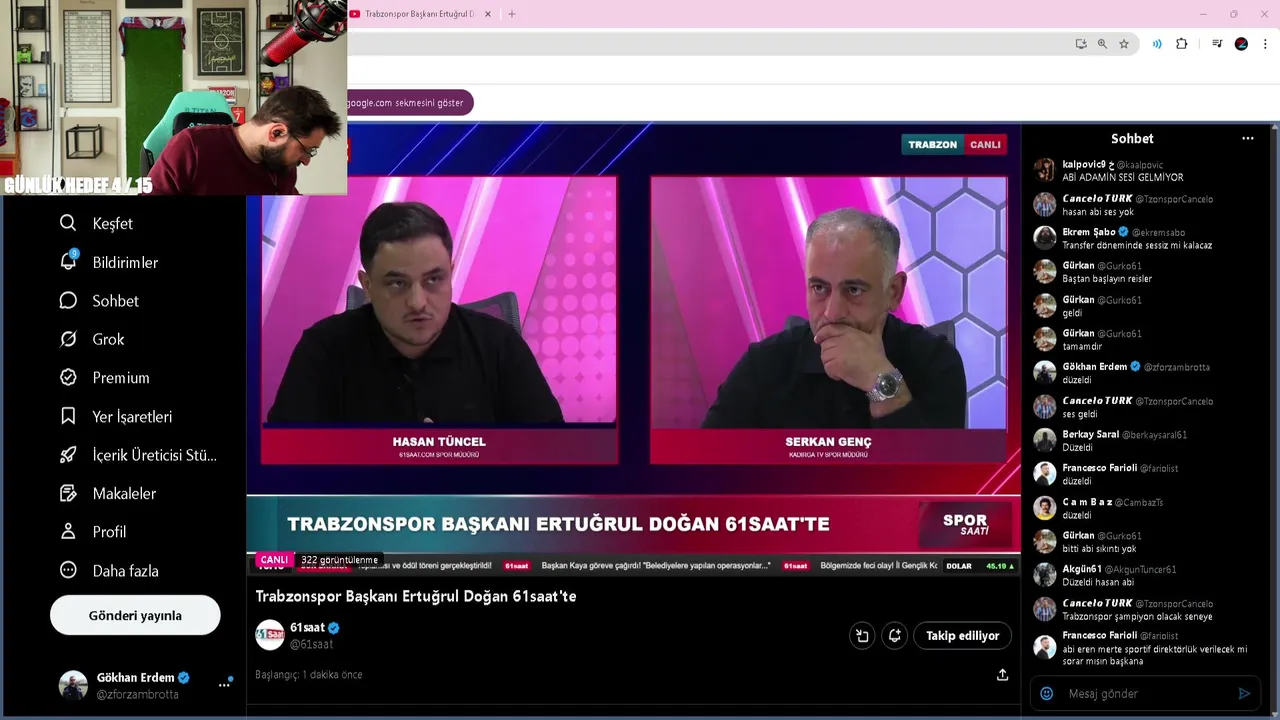Select Premium text label in sidebar
Viewport: 1280px width, 720px height.
tap(121, 378)
